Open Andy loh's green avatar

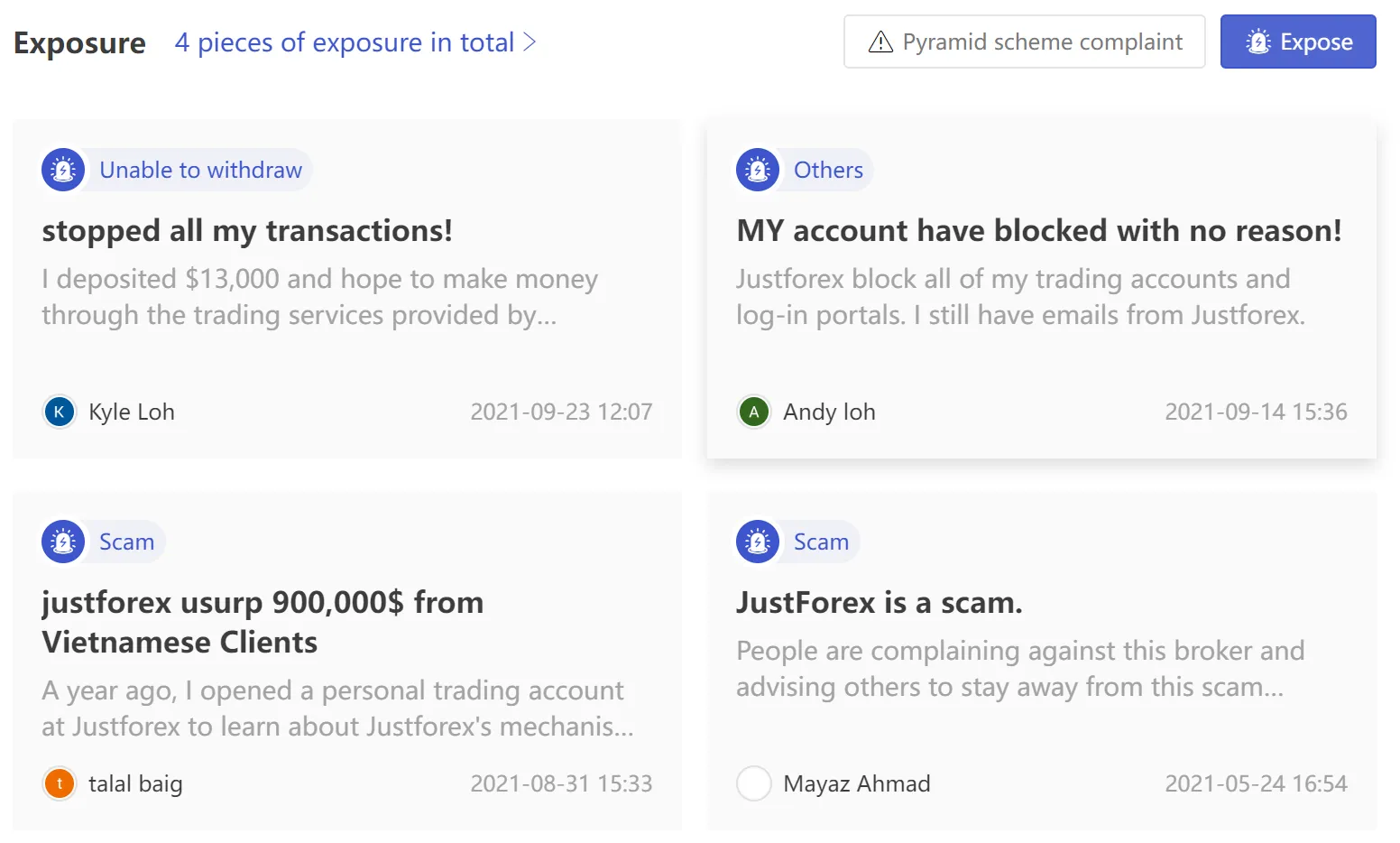[754, 412]
